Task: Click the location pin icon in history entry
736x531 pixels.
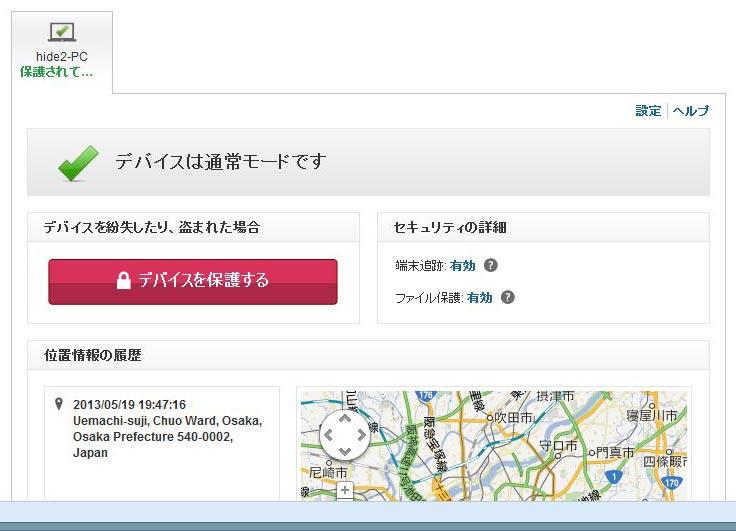Action: click(x=59, y=404)
